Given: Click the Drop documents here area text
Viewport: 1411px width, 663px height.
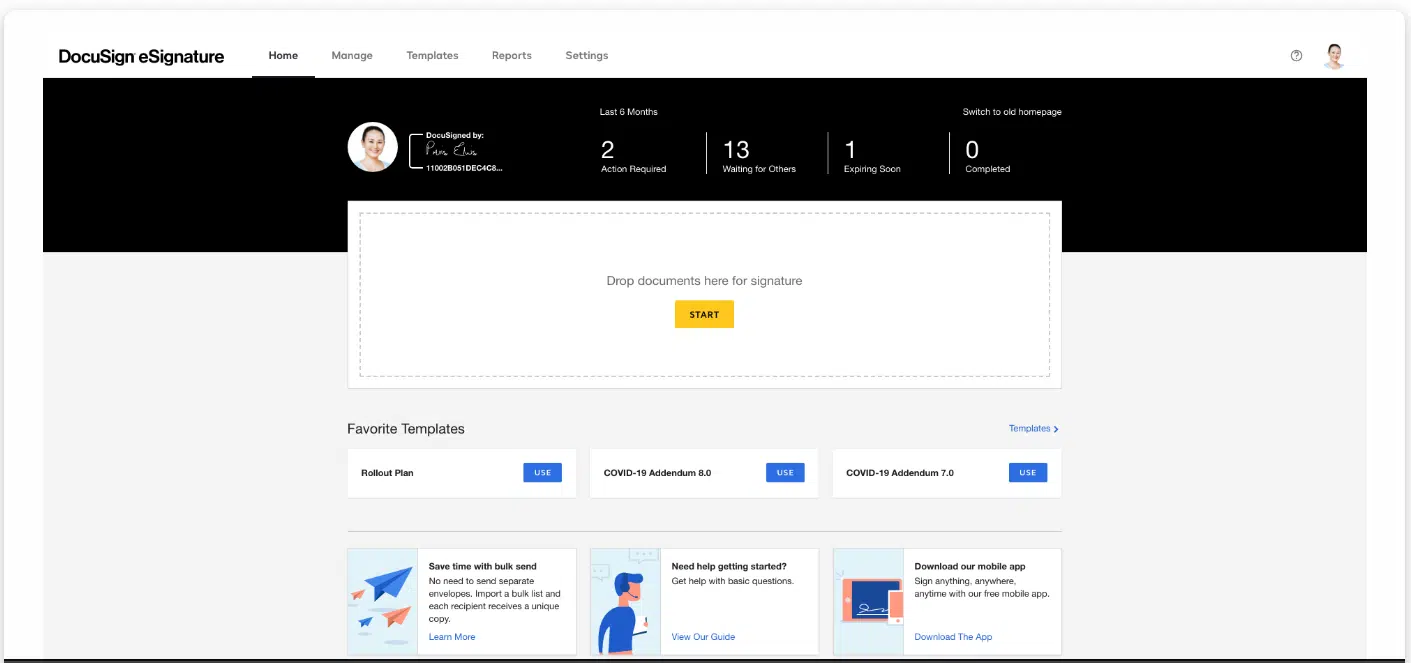Looking at the screenshot, I should coord(704,281).
